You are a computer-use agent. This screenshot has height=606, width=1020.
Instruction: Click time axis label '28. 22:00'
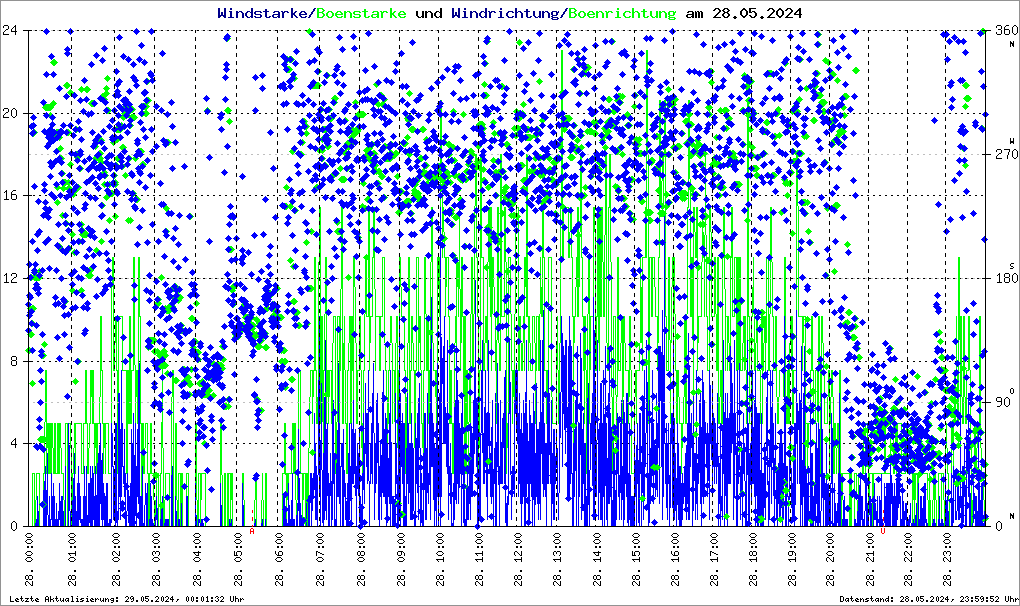(x=907, y=559)
